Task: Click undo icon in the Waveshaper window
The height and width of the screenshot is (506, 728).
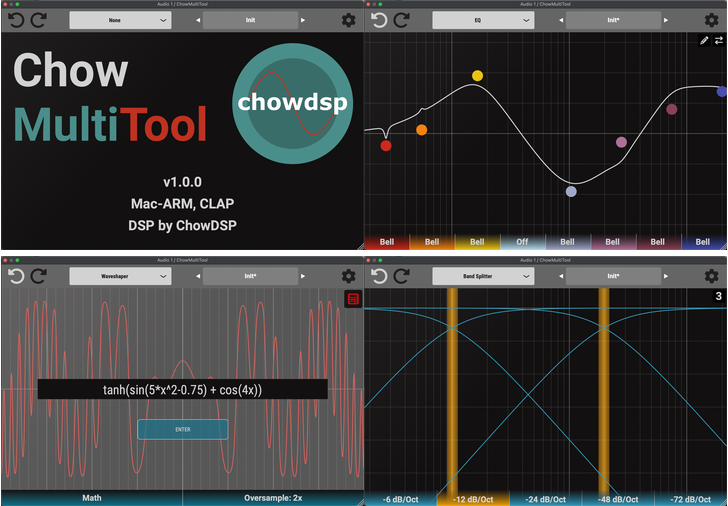Action: pyautogui.click(x=16, y=276)
